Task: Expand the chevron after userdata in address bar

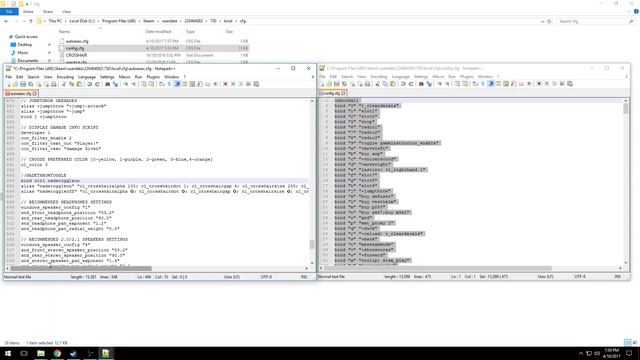Action: 181,21
